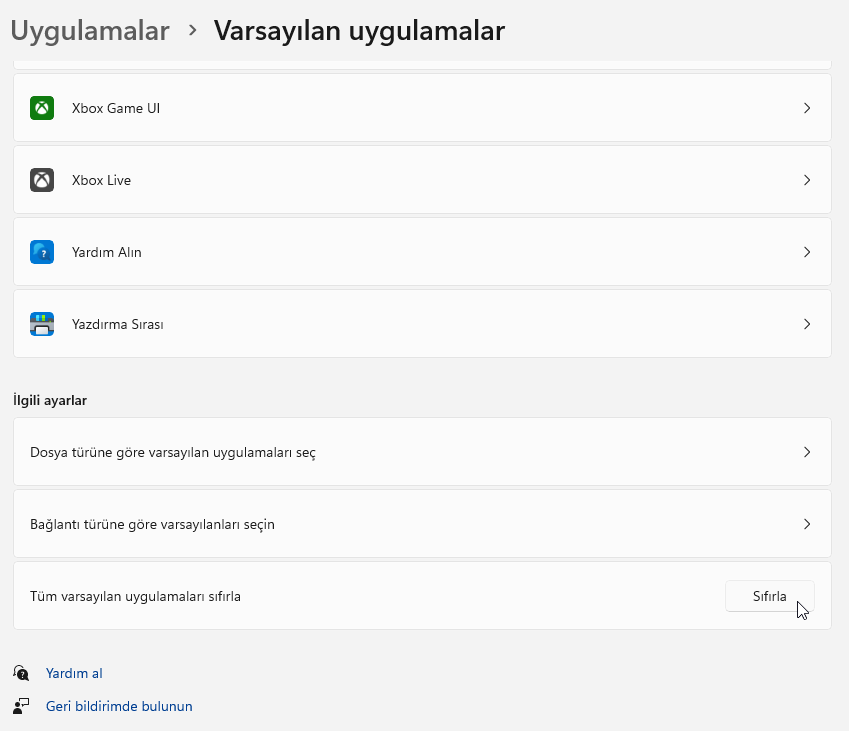The height and width of the screenshot is (731, 849).
Task: Open Yardım Alın default settings chevron
Action: click(x=807, y=251)
